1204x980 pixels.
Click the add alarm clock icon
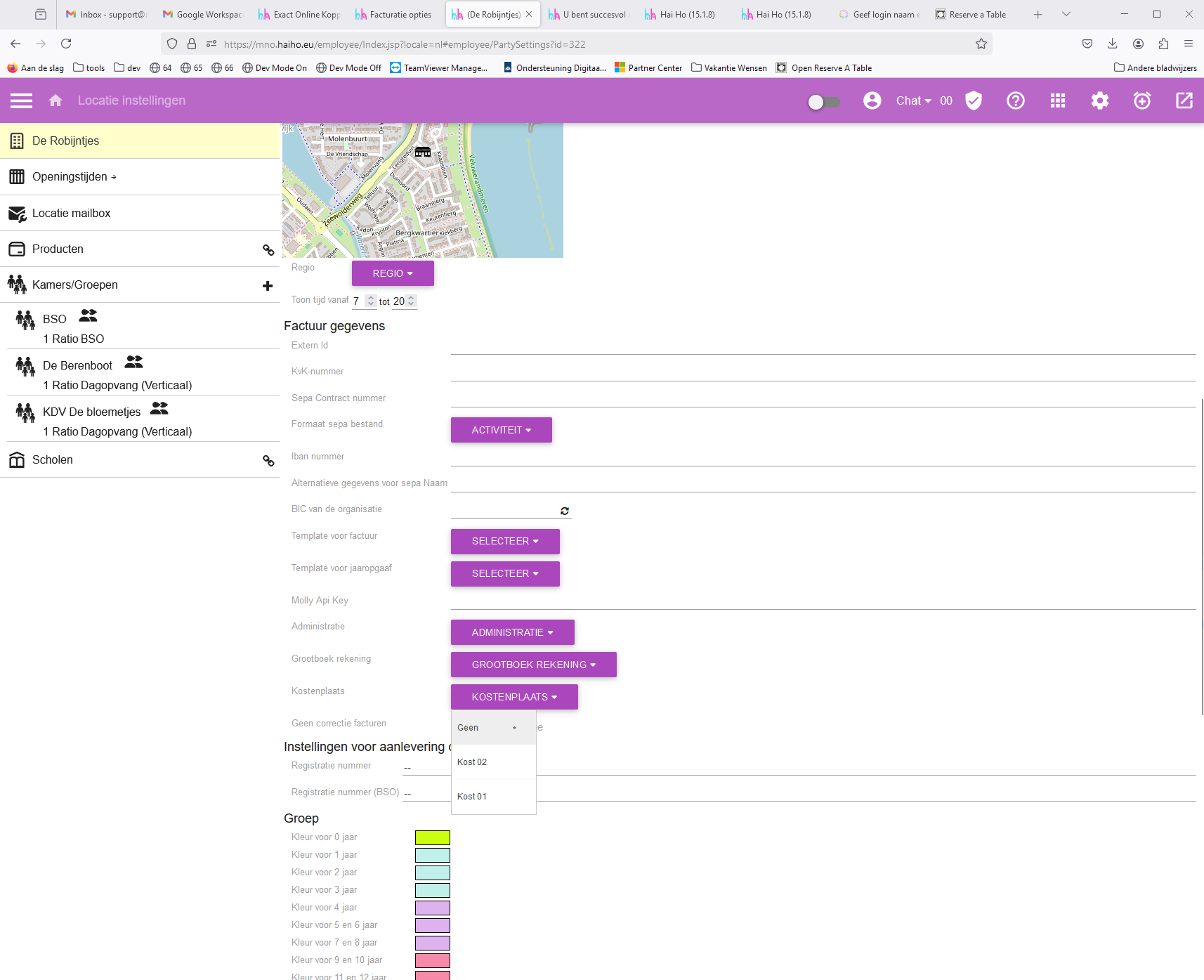[1141, 100]
